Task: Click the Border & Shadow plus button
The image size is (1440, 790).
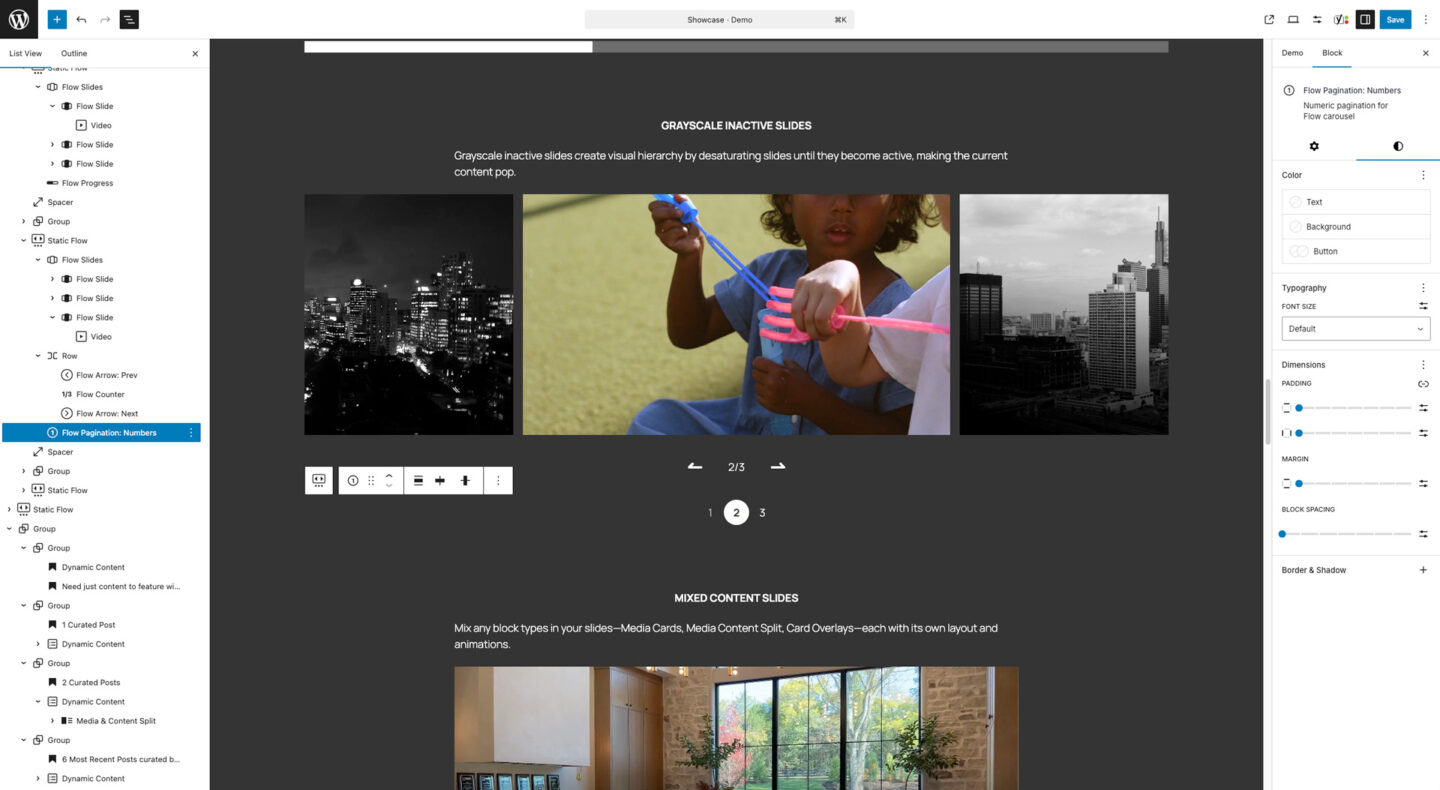Action: pos(1423,569)
